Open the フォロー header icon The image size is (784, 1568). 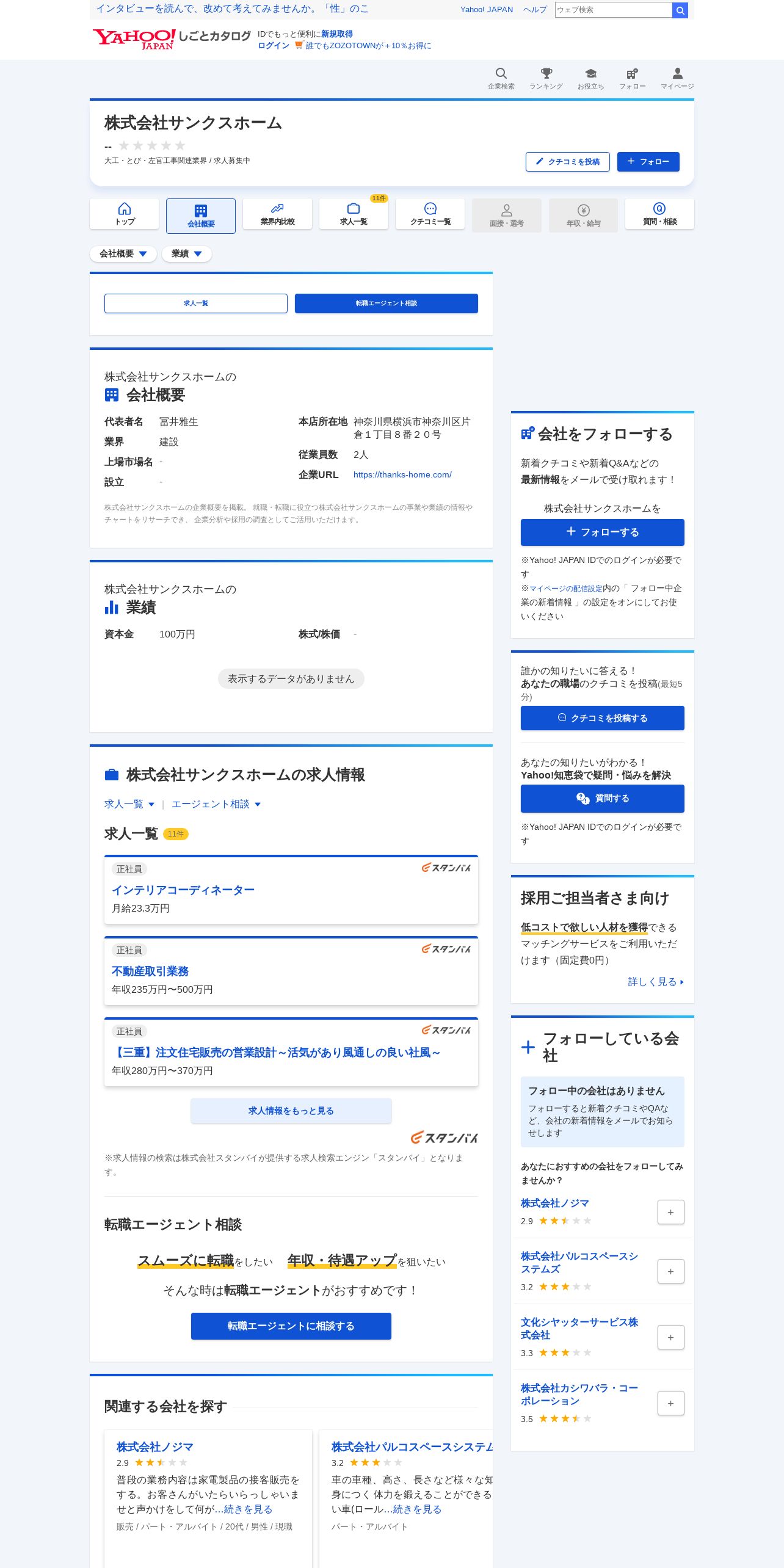[x=632, y=78]
